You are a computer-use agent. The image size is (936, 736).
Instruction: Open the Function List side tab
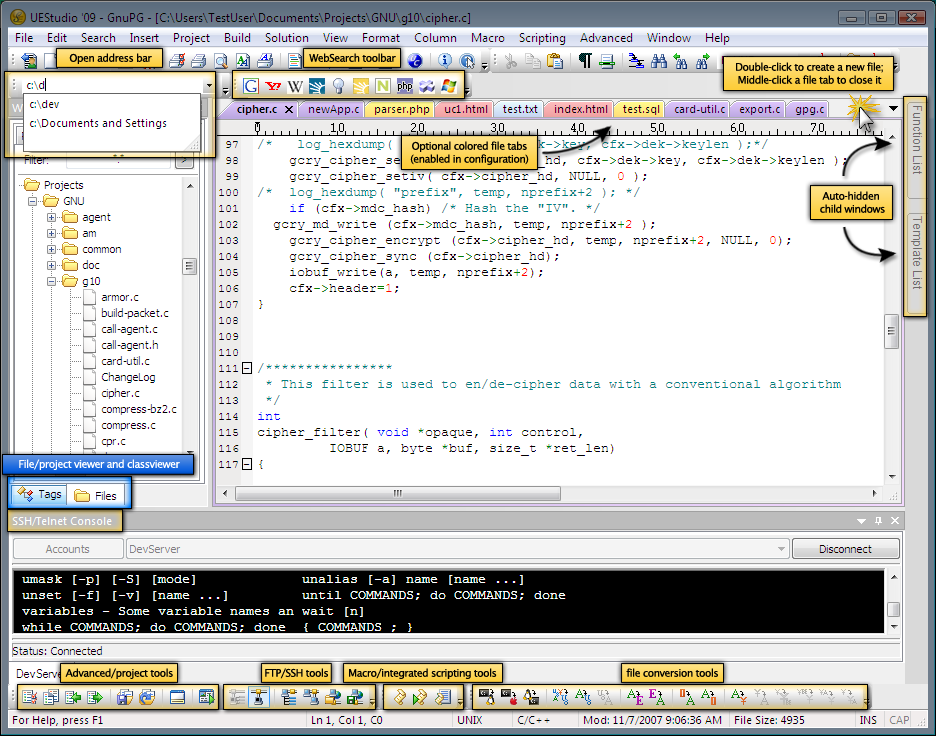(x=916, y=148)
